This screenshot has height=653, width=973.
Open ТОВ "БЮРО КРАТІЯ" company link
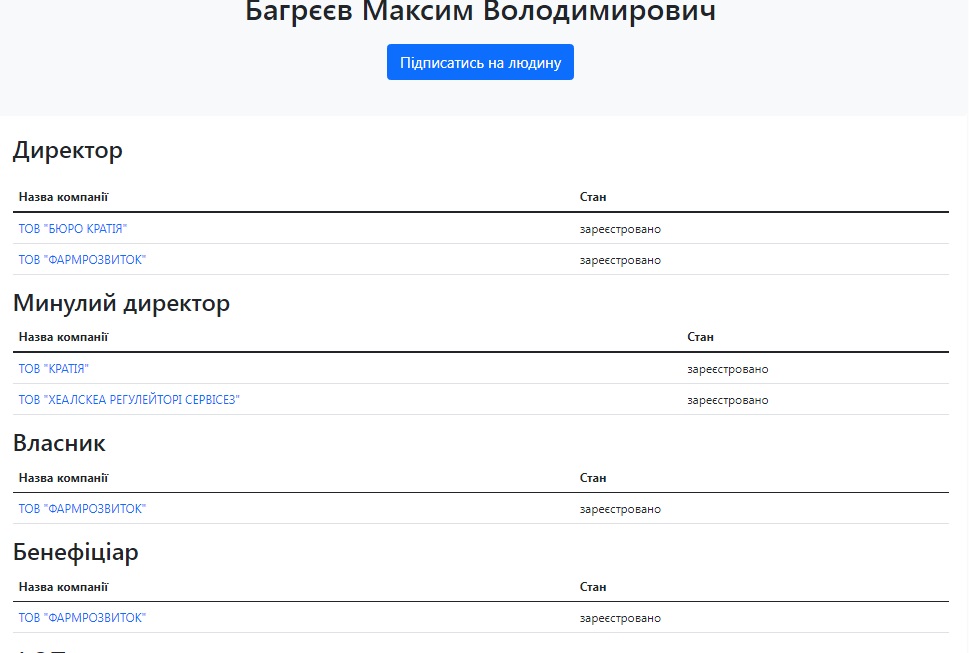pos(73,229)
